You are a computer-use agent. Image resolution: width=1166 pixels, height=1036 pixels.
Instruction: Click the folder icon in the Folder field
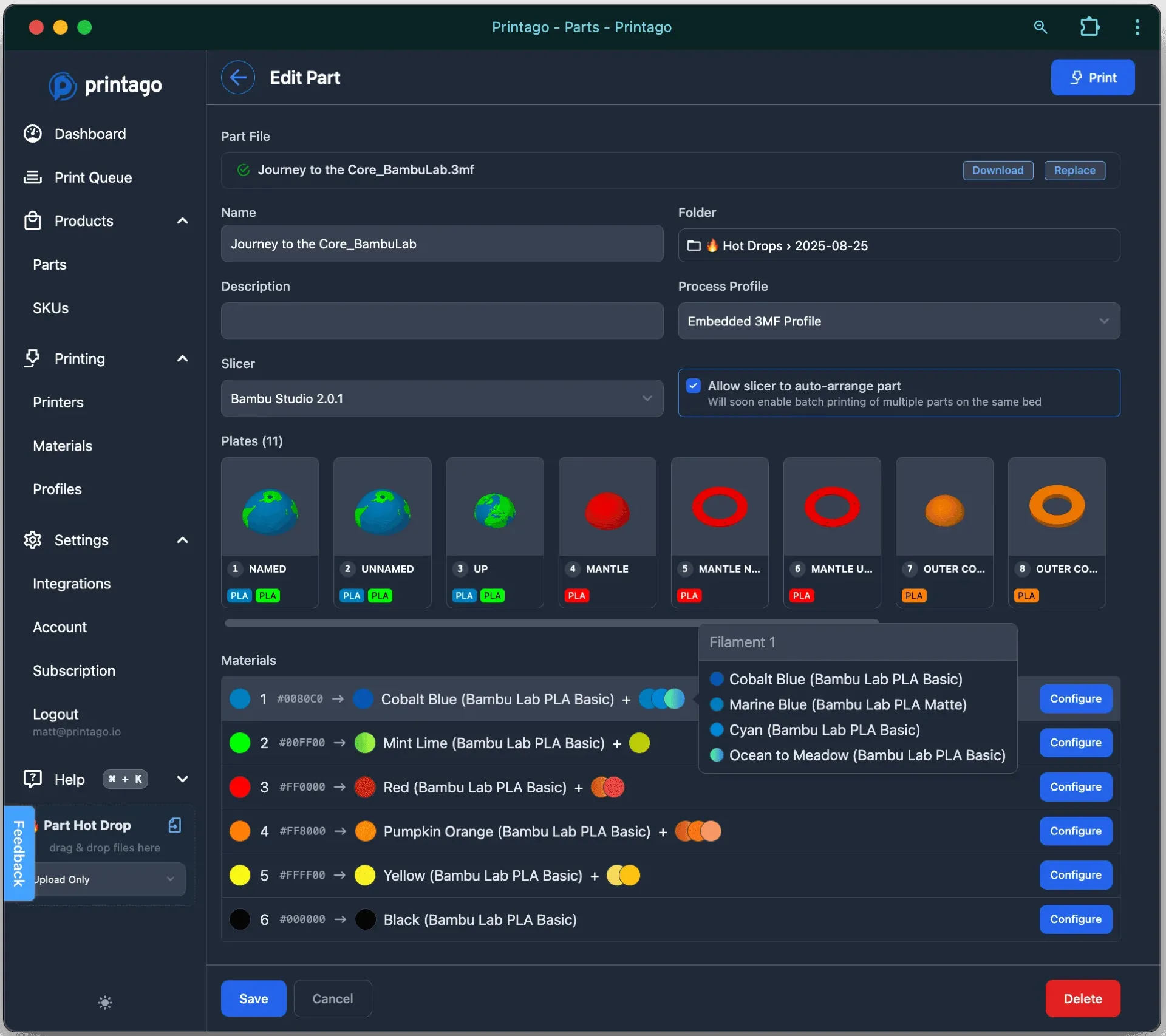pyautogui.click(x=694, y=245)
